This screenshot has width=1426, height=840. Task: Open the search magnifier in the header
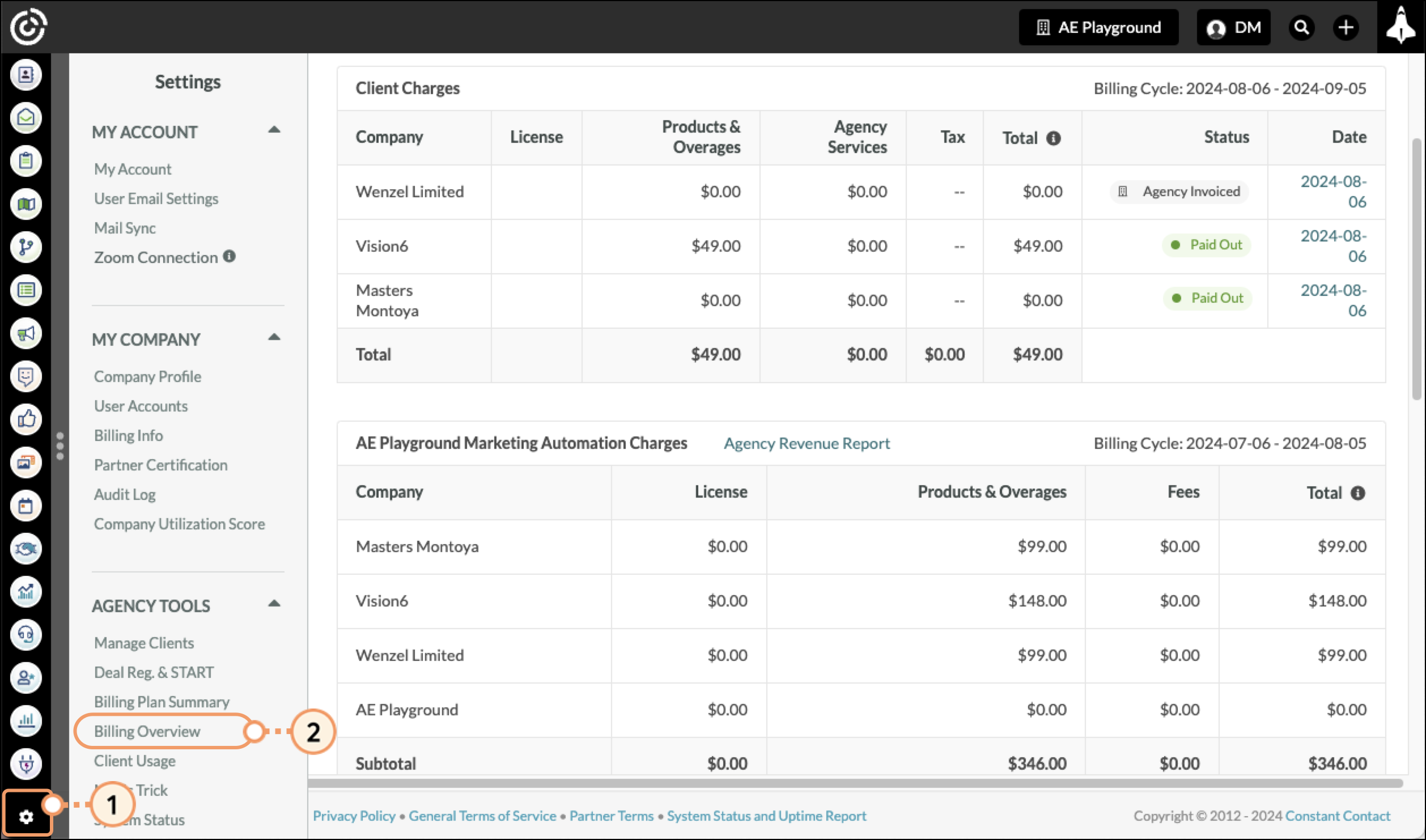1302,27
